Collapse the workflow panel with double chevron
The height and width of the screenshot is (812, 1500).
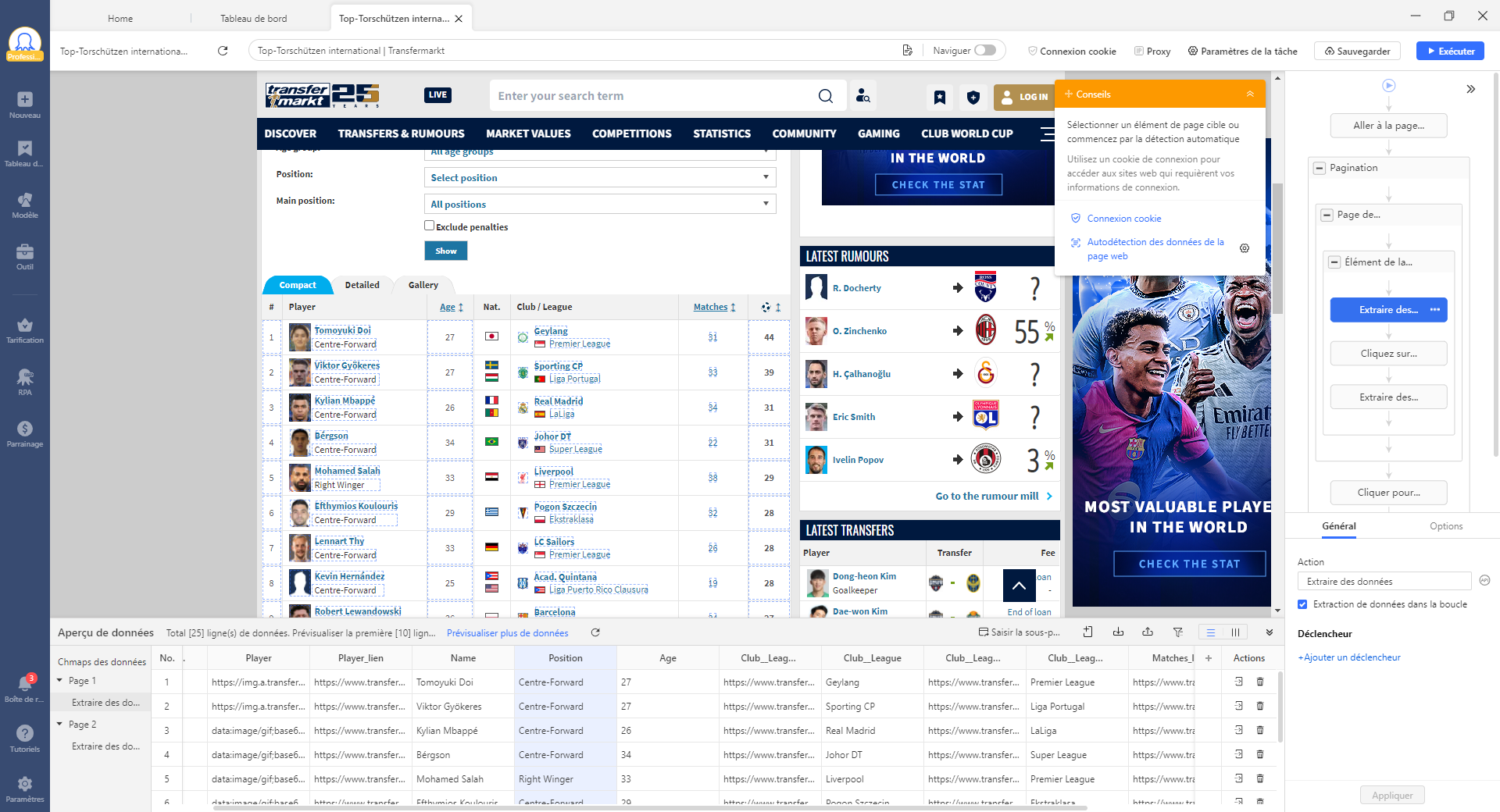click(x=1471, y=89)
